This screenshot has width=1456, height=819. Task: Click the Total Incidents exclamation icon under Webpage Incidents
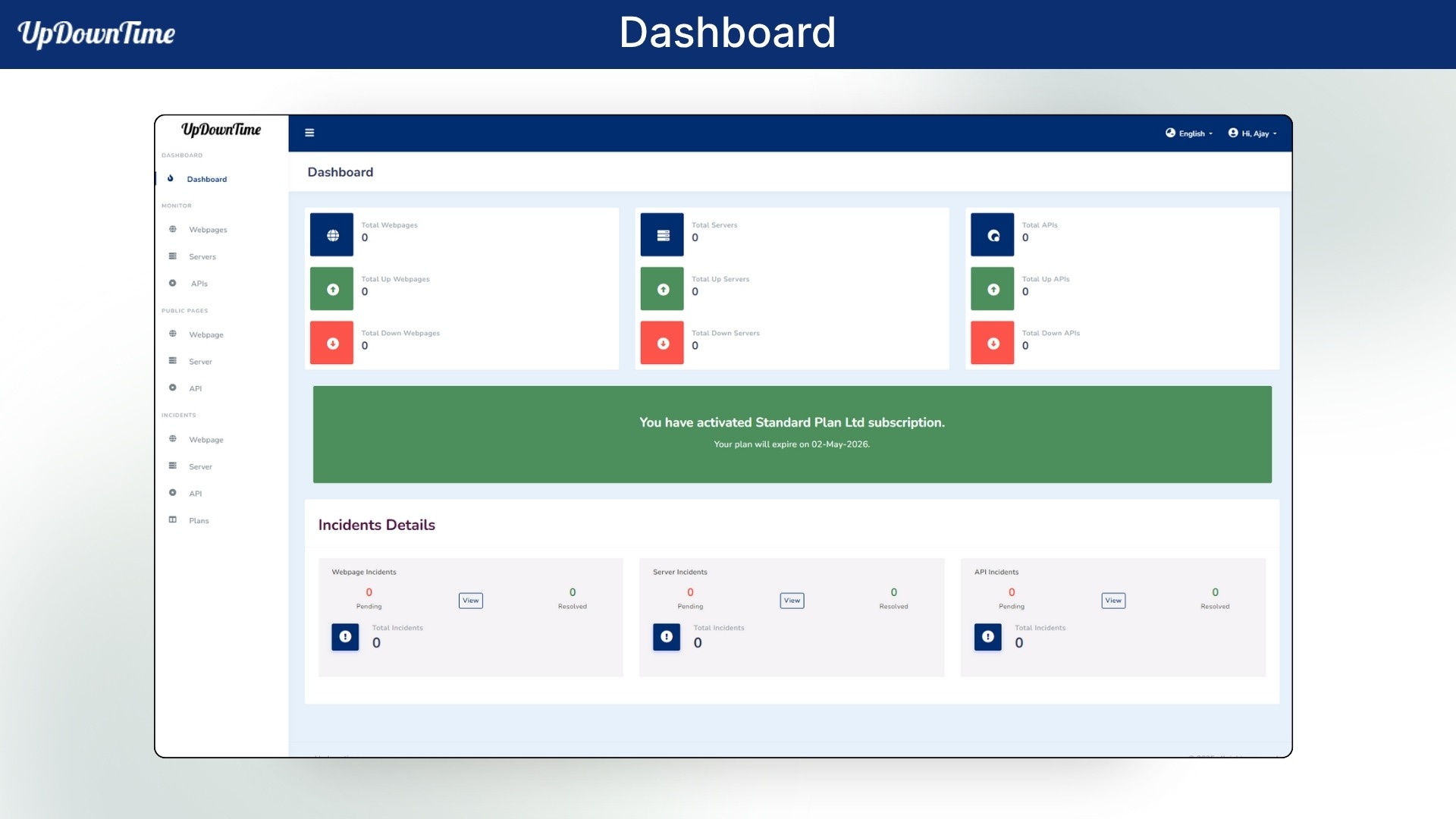[345, 637]
